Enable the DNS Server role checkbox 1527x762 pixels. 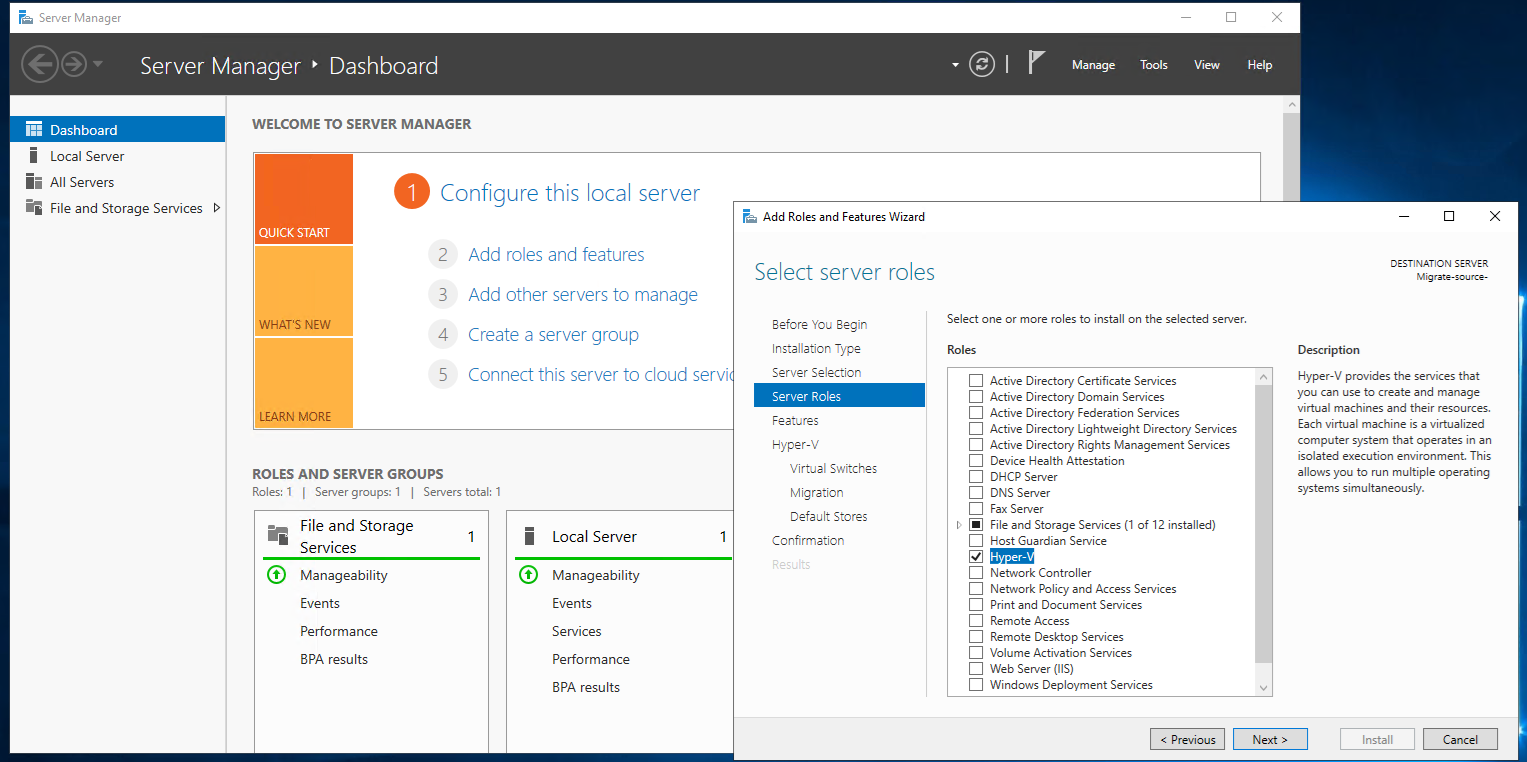[x=976, y=493]
